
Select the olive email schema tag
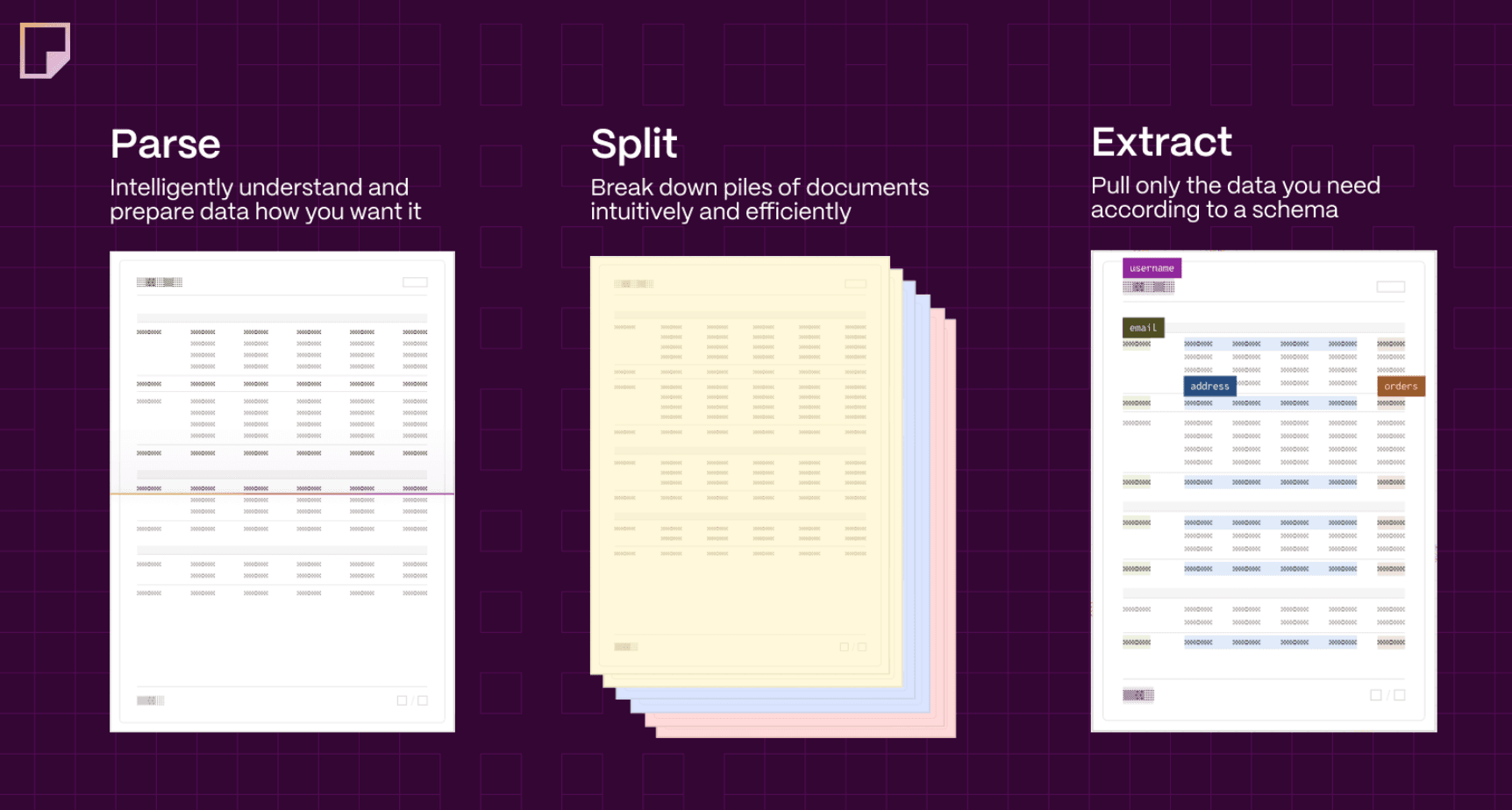pos(1143,327)
